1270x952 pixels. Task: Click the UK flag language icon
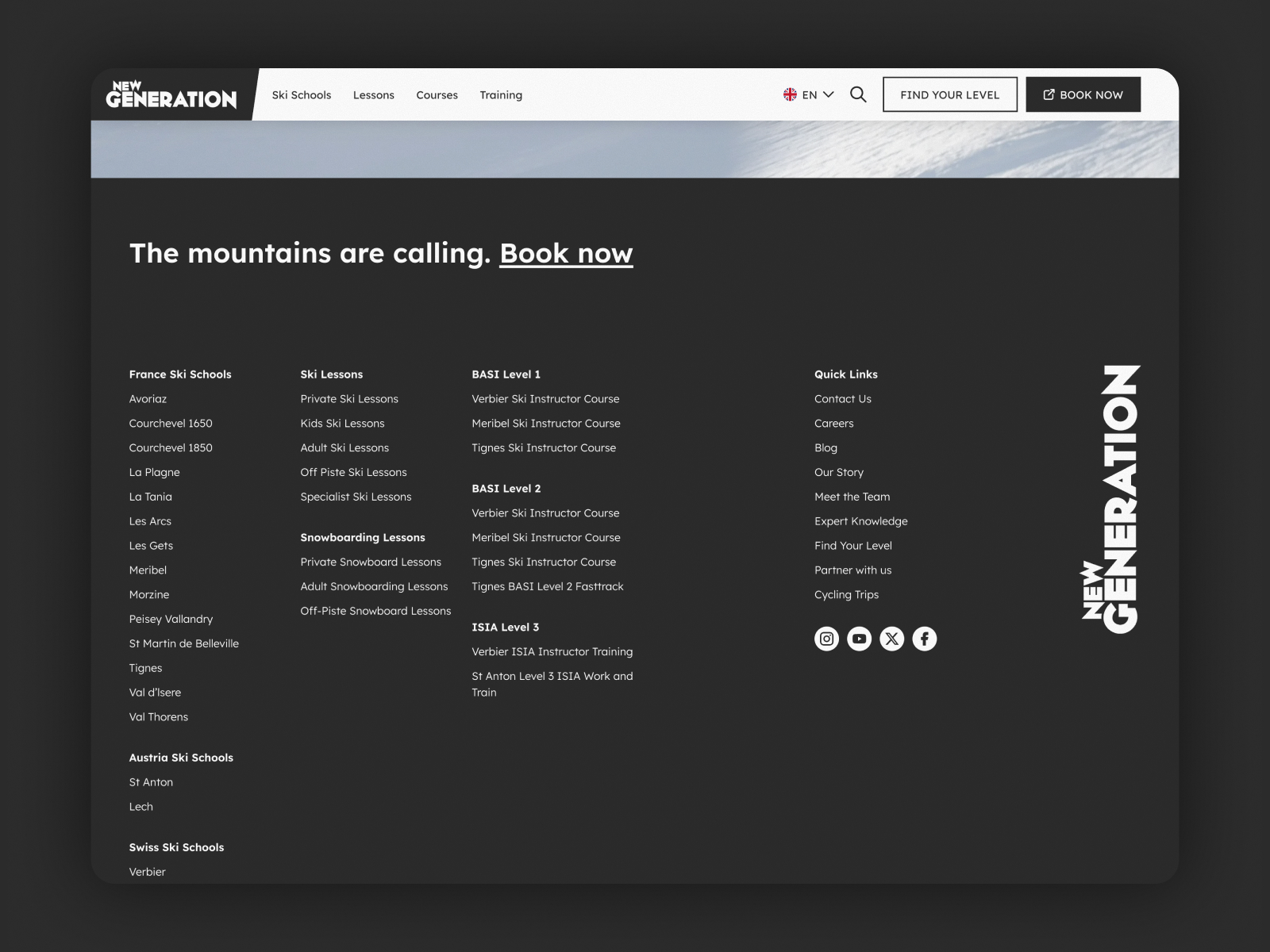coord(790,94)
